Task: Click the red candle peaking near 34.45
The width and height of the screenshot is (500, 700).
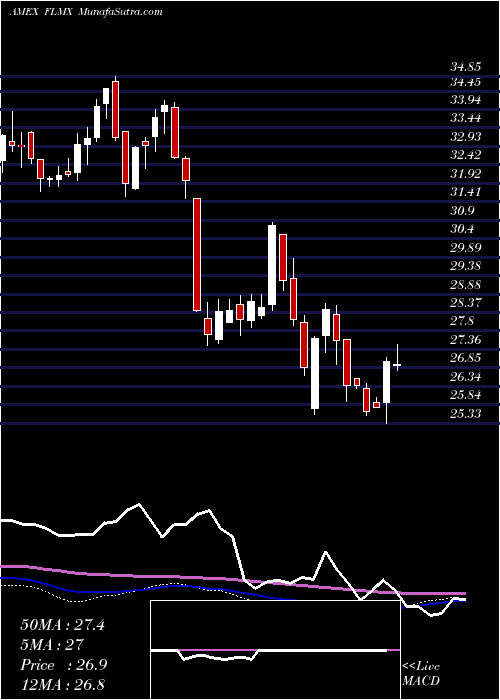Action: 116,109
